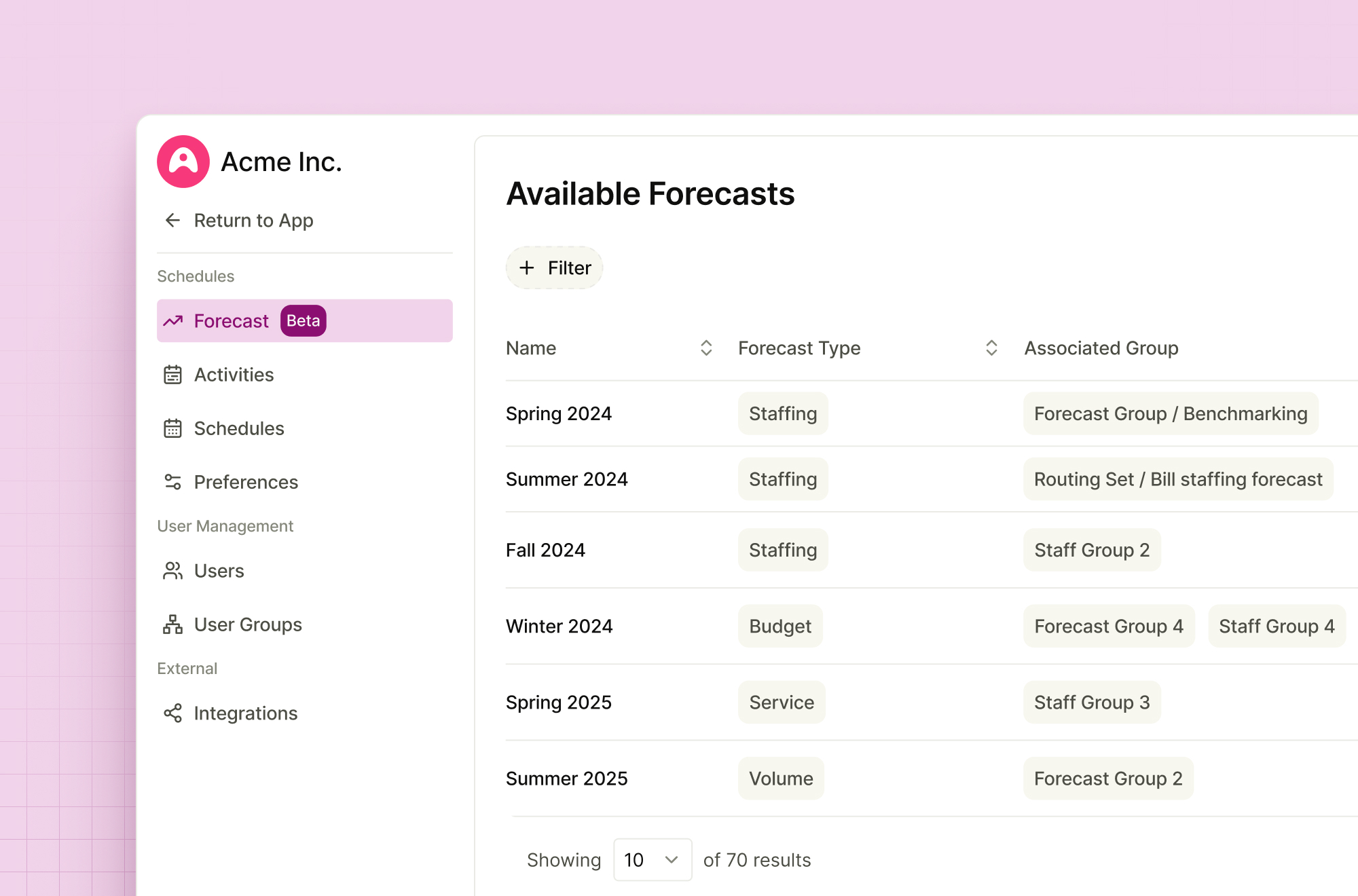Go to Integrations menu item
The width and height of the screenshot is (1358, 896).
[x=245, y=713]
